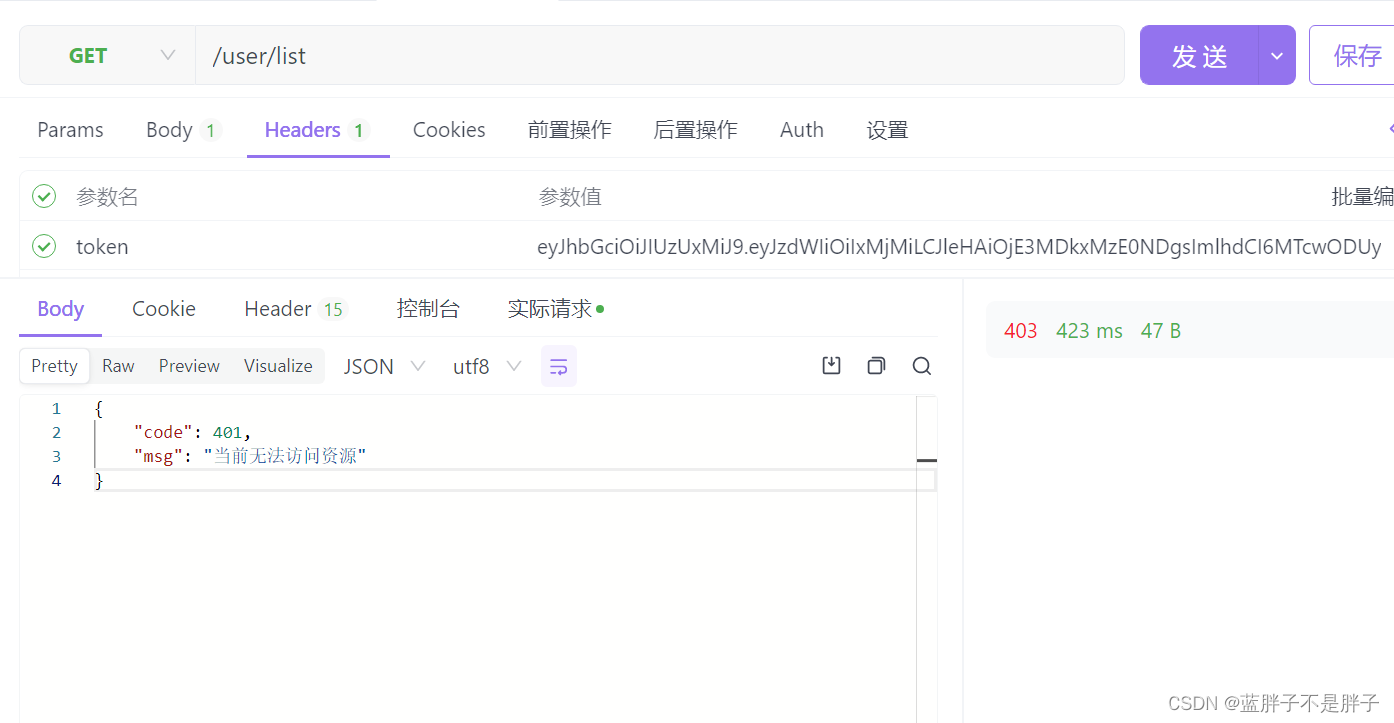Open the response Cookie tab
1394x723 pixels.
tap(164, 309)
